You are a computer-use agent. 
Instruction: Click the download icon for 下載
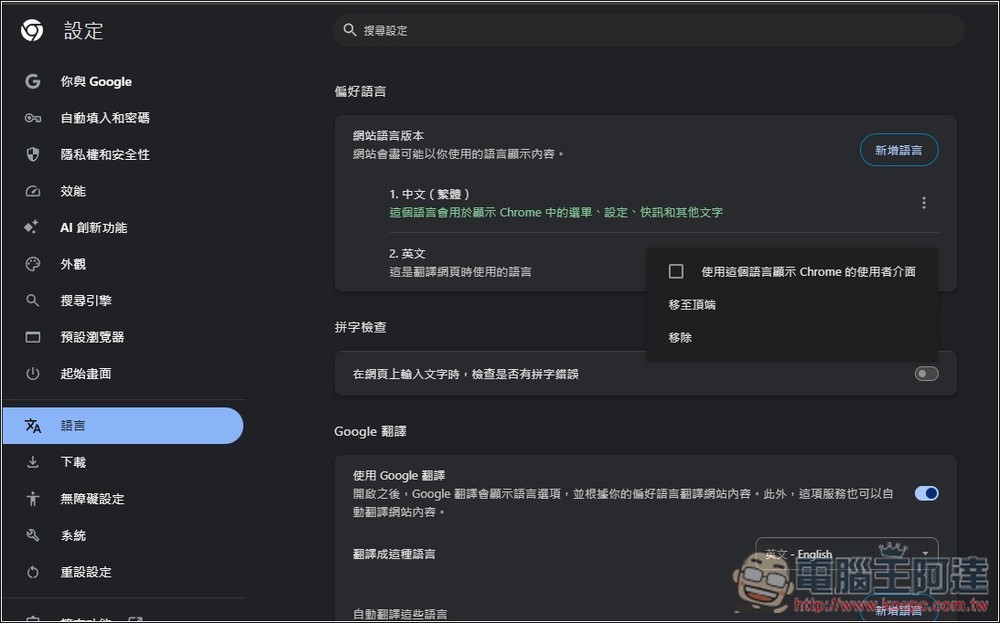click(33, 462)
